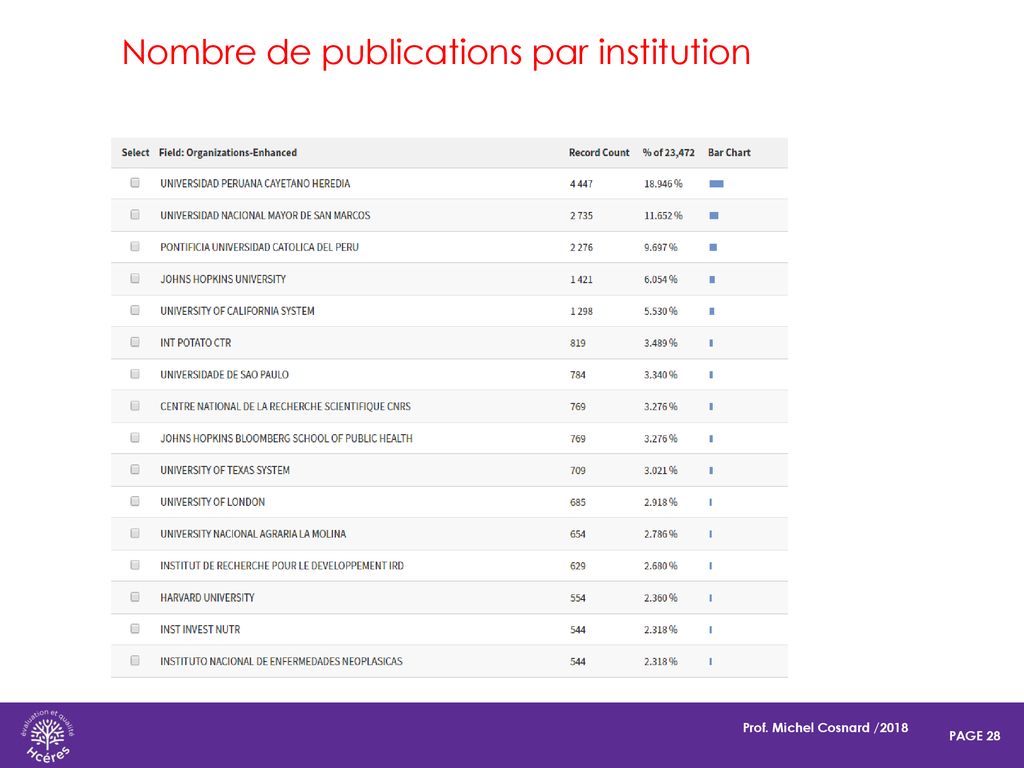Select the Johns Hopkins University row checkbox
Viewport: 1024px width, 768px height.
pos(135,278)
